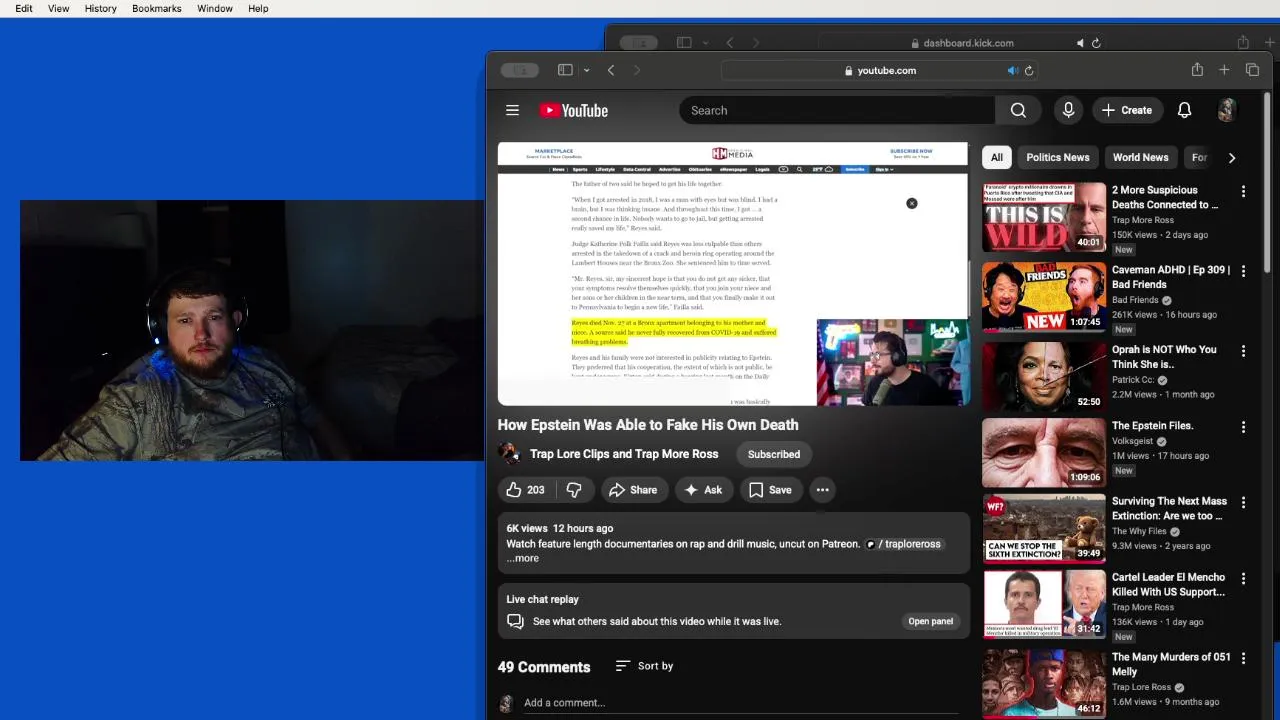The image size is (1280, 720).
Task: Mute the youtube.com tab audio icon
Action: click(1012, 70)
